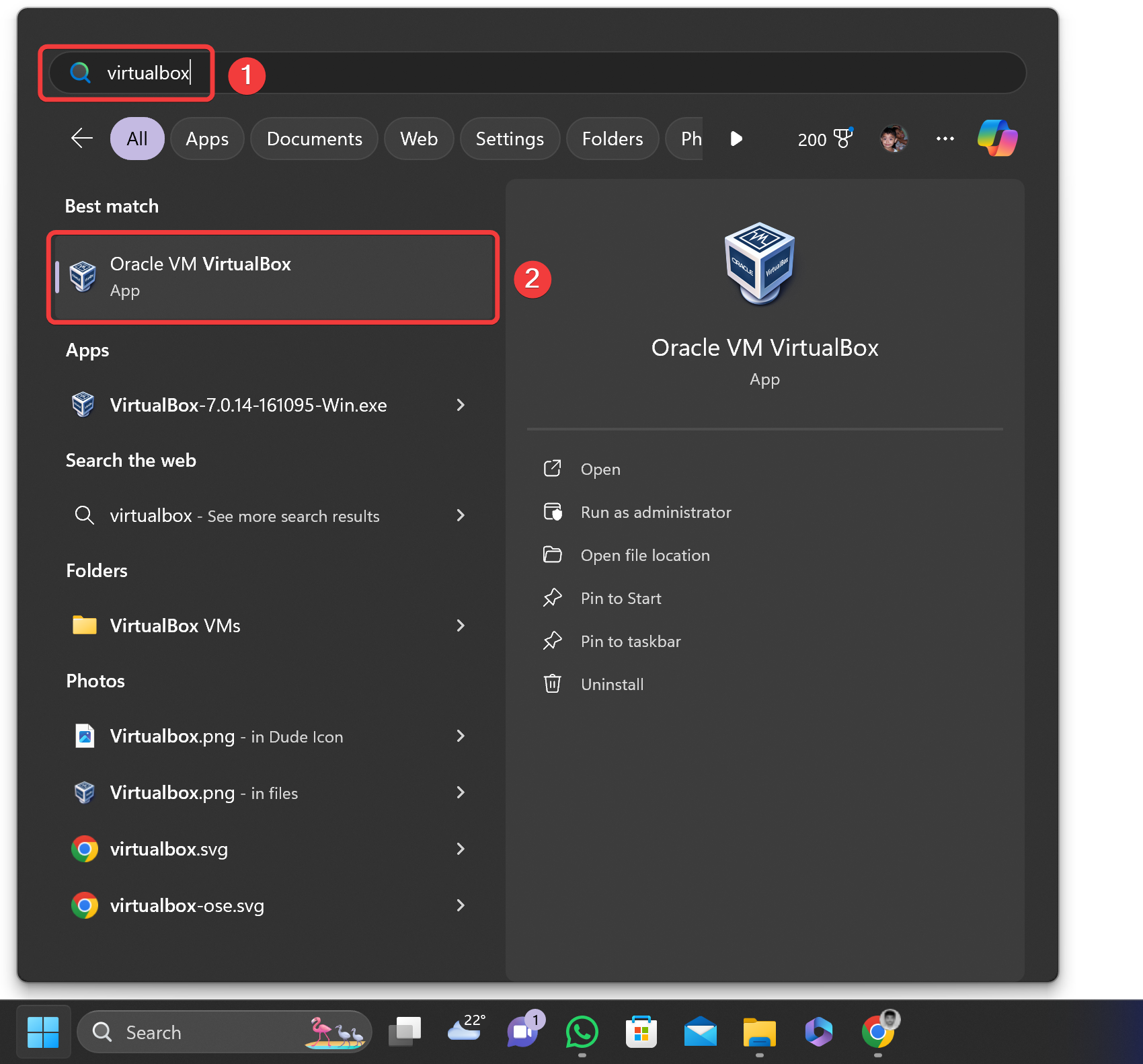1143x1064 pixels.
Task: Open File Explorer from the taskbar
Action: [x=760, y=1032]
